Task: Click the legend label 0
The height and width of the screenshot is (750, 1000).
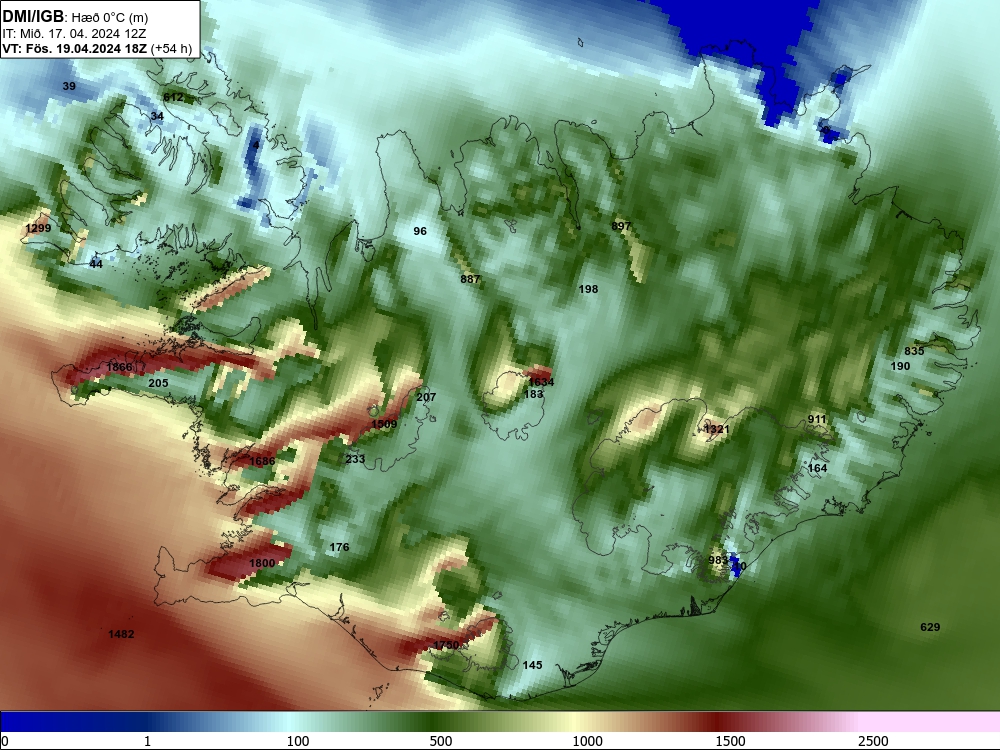Action: click(5, 741)
